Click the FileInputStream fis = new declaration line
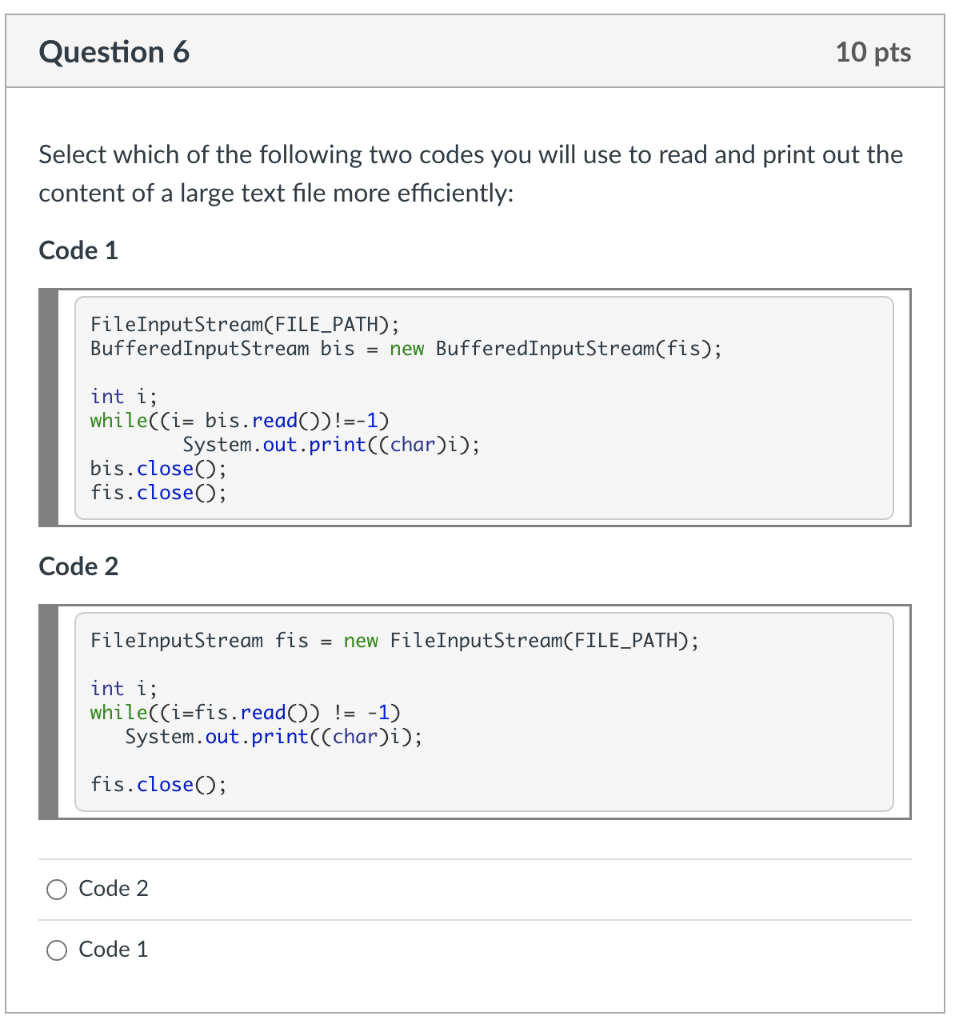This screenshot has width=955, height=1024. (x=394, y=640)
